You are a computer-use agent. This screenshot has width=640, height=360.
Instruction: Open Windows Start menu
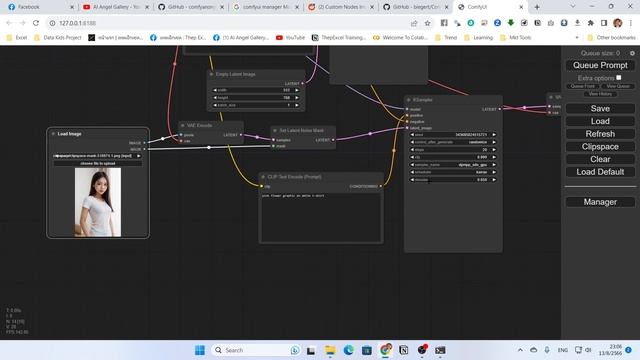coord(200,350)
